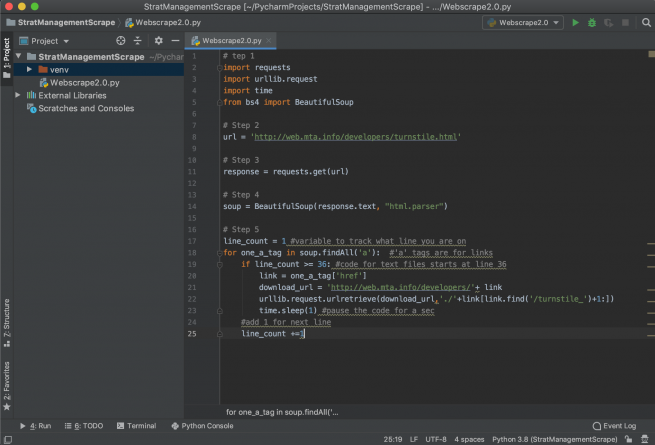Viewport: 655px width, 445px height.
Task: Hide the Project panel with minus icon
Action: click(x=174, y=41)
